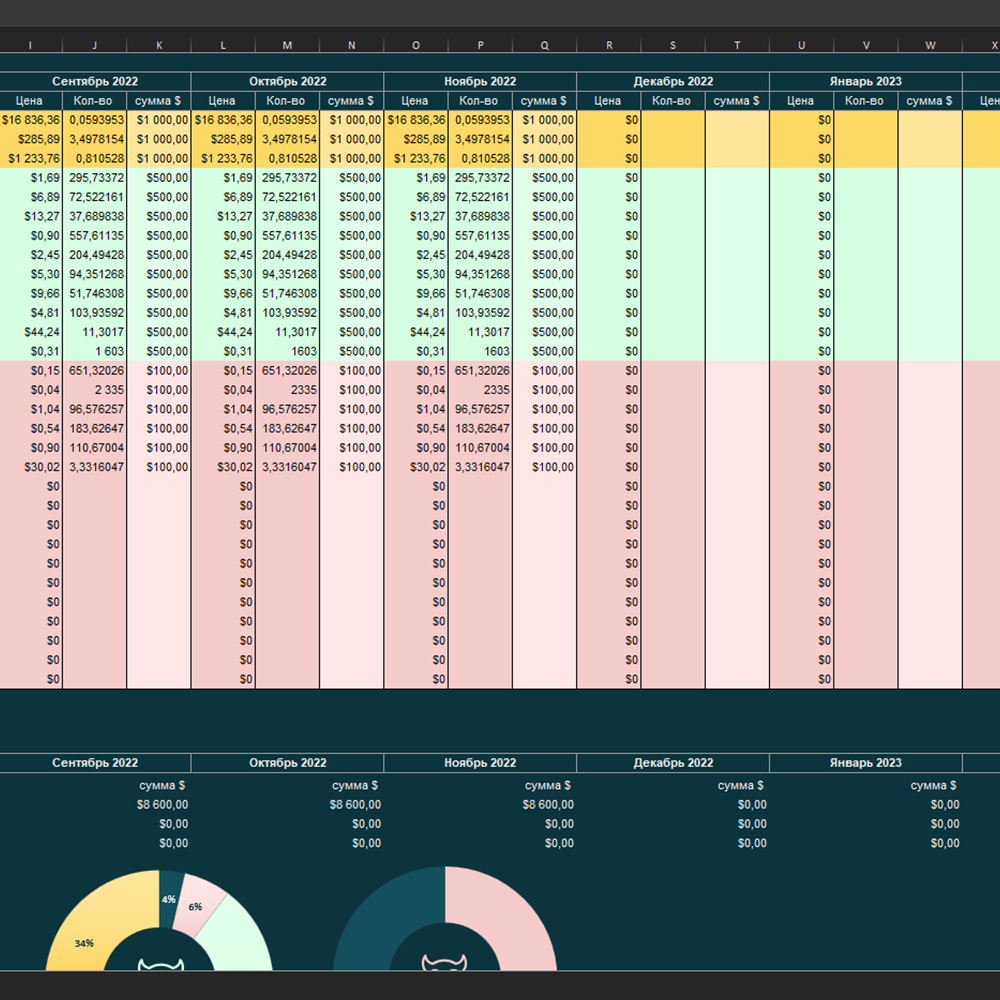Select the 651,32026 quantity cell under Октябрь 2022
The image size is (1000, 1000).
pos(288,371)
